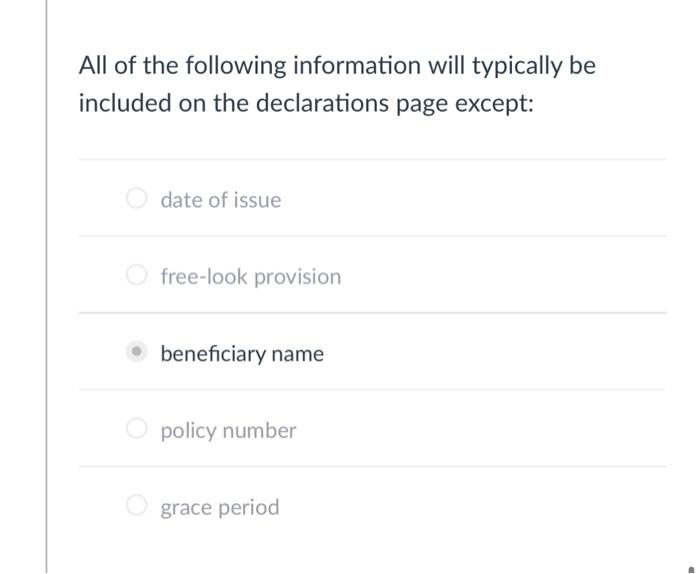Select the 'date of issue' radio button

[x=137, y=198]
